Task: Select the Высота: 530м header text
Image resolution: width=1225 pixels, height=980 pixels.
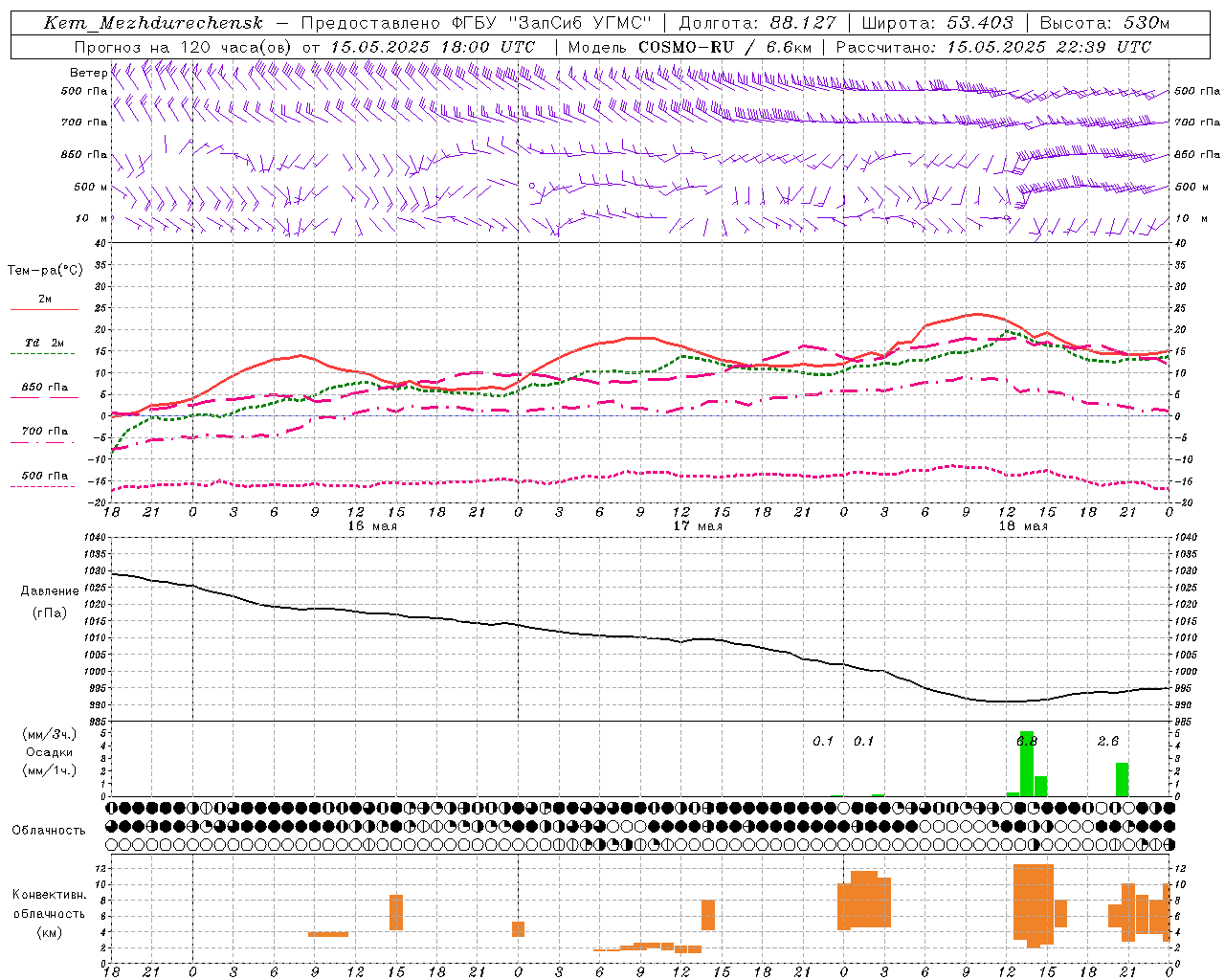Action: [x=1104, y=23]
